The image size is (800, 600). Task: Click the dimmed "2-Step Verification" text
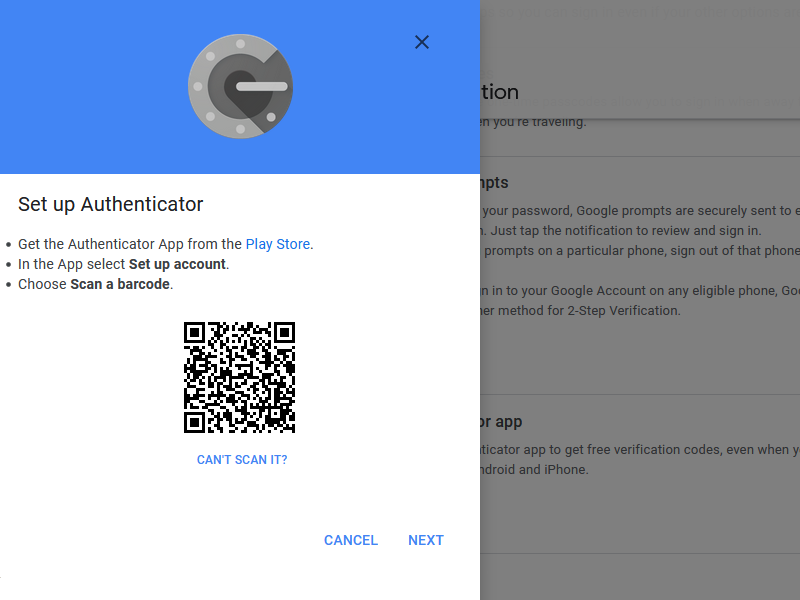[616, 311]
